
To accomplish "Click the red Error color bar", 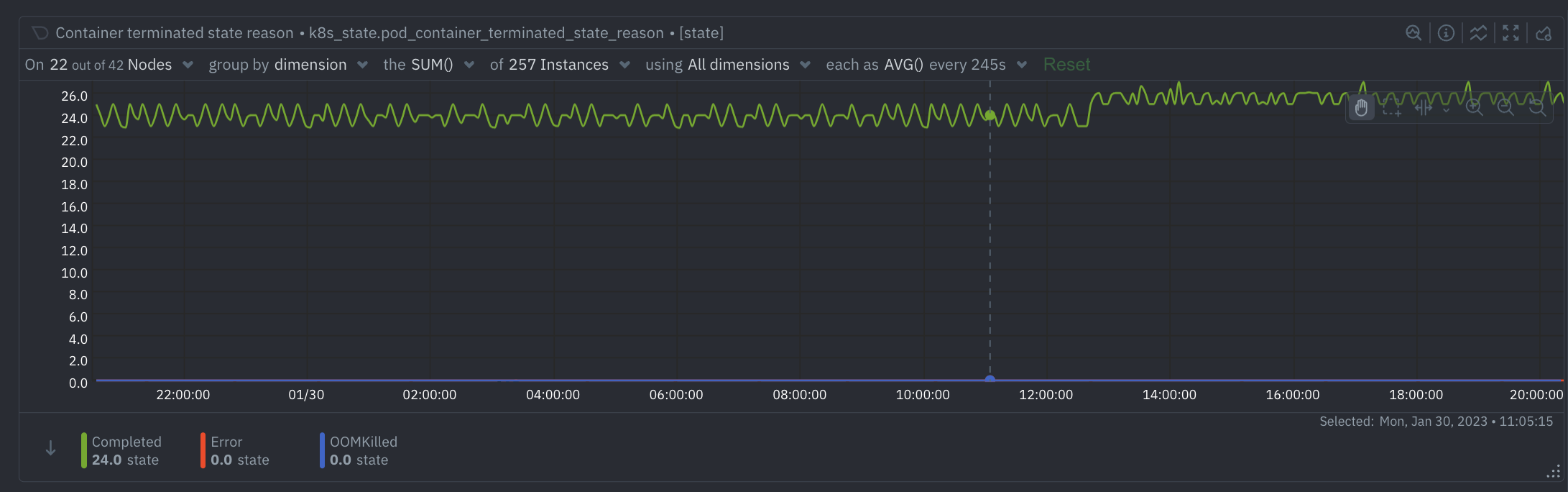I will pos(203,451).
